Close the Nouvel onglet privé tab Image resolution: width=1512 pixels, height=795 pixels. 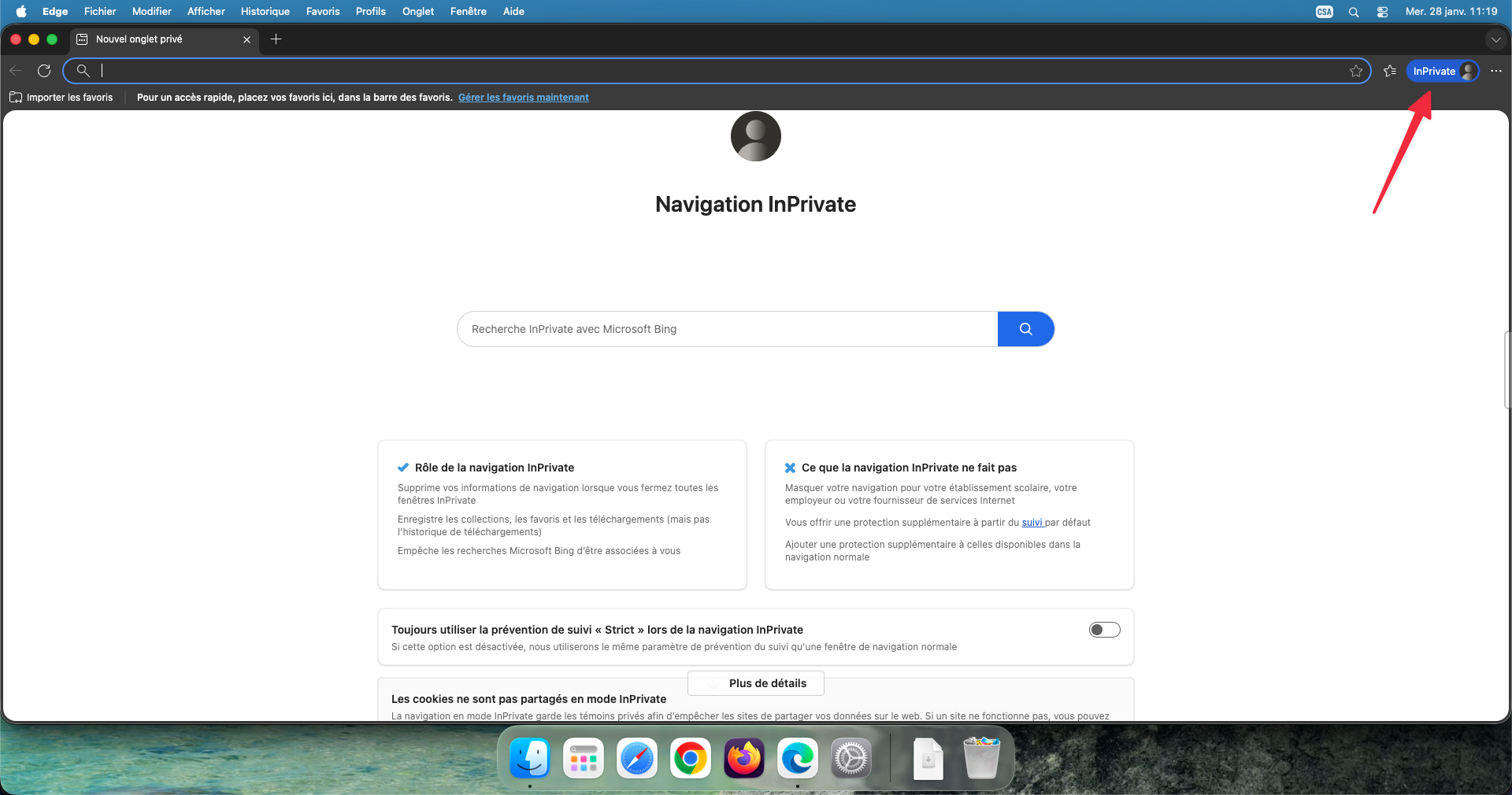(x=246, y=39)
